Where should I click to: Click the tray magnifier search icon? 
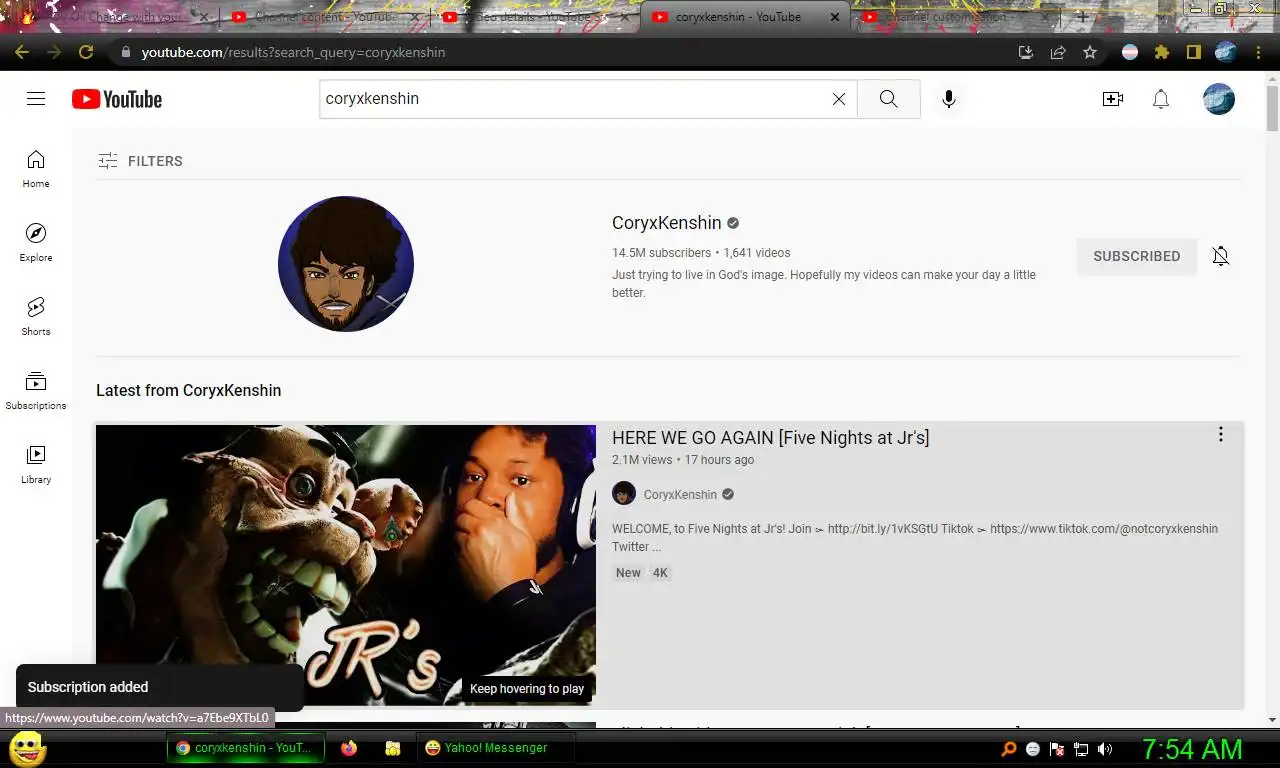tap(1009, 749)
